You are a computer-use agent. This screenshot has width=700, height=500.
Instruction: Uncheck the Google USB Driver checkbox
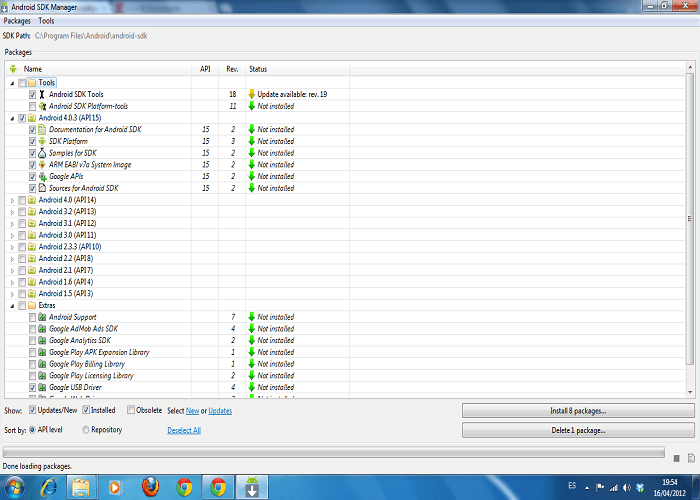(x=32, y=388)
